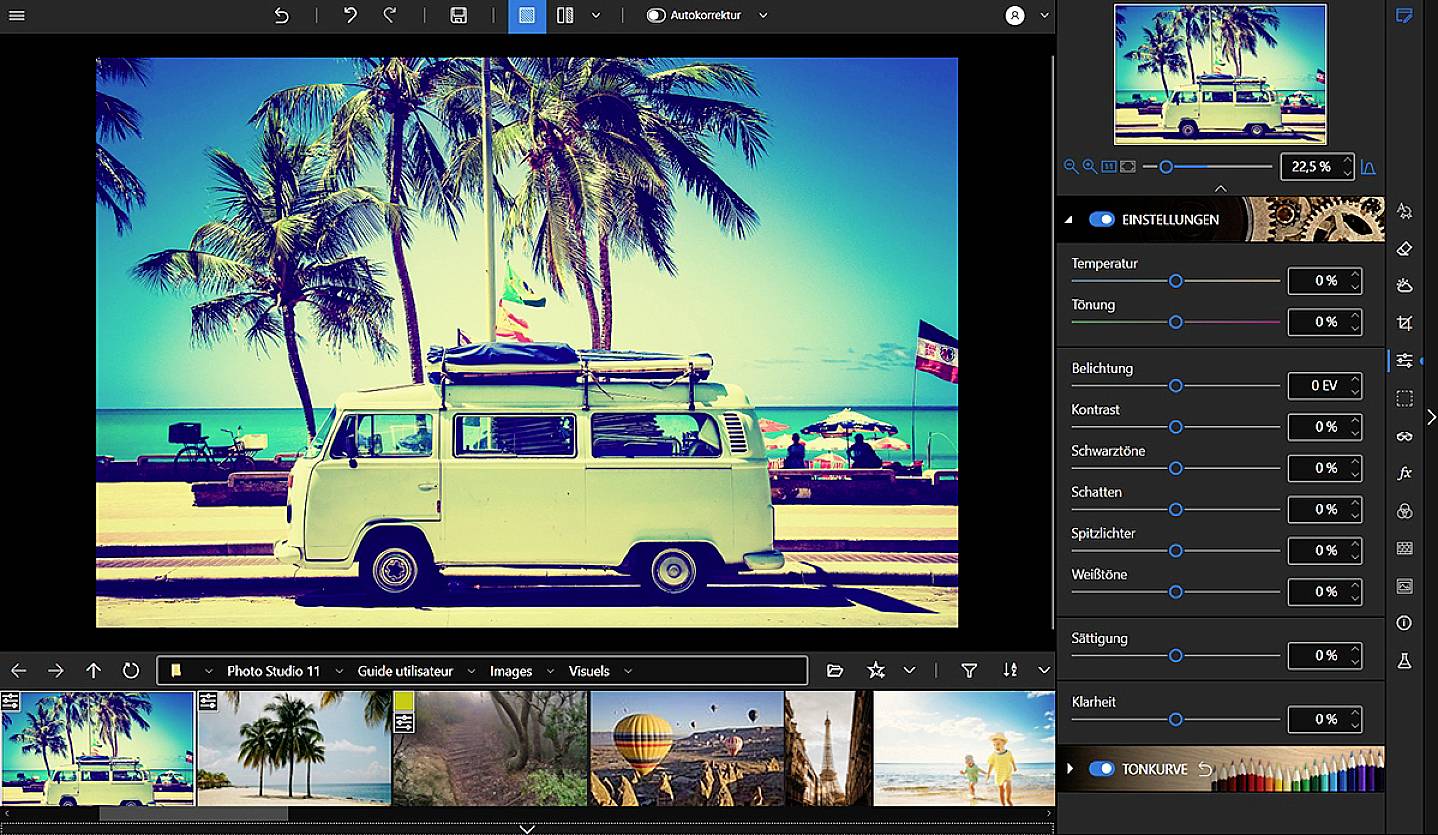The width and height of the screenshot is (1438, 835).
Task: Click the favorites star icon
Action: [876, 671]
